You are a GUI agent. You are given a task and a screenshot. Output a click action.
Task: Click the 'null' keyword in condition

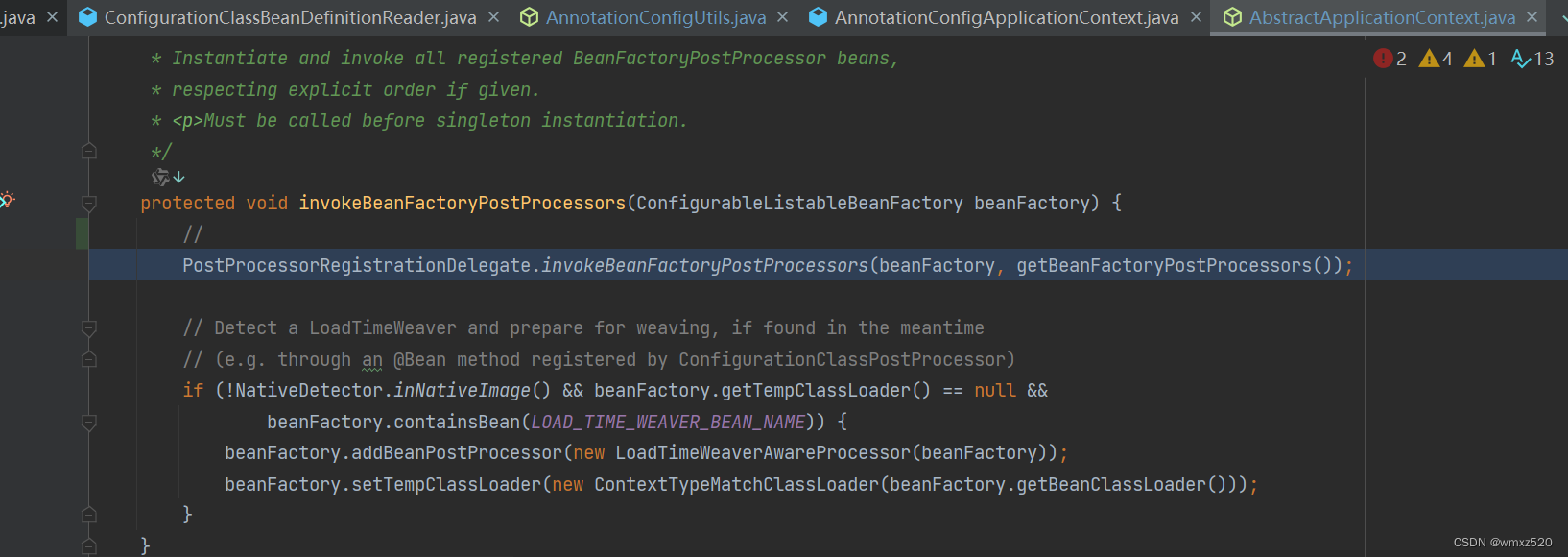[x=995, y=390]
